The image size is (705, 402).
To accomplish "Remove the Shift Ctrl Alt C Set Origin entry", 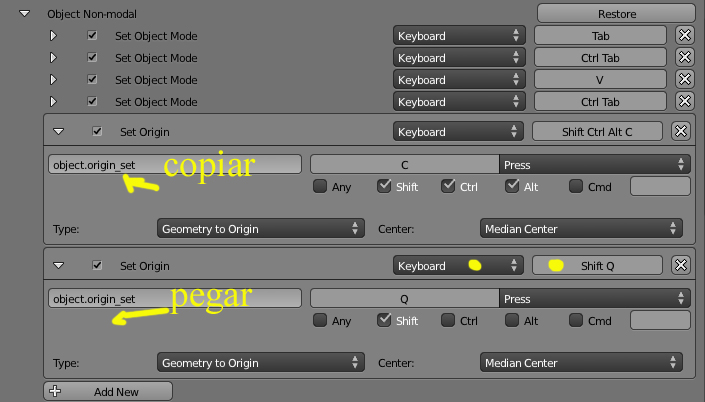I will tap(679, 131).
